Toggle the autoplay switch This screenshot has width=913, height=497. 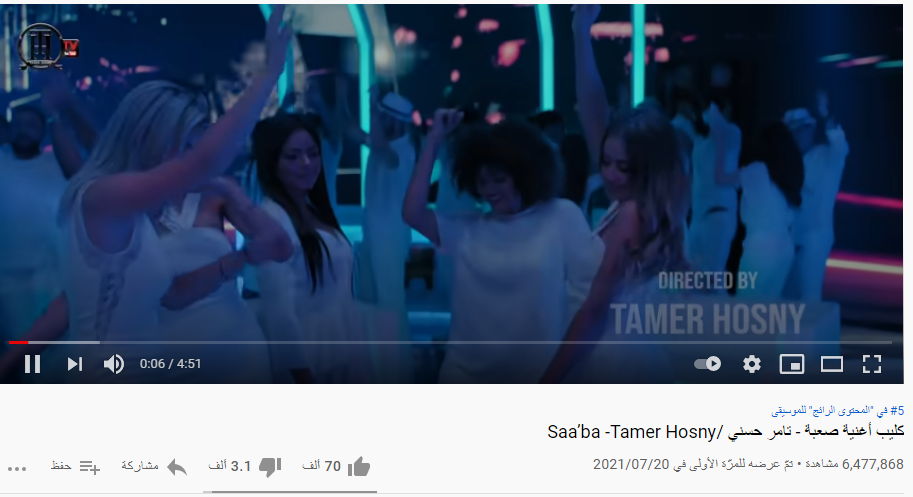707,364
